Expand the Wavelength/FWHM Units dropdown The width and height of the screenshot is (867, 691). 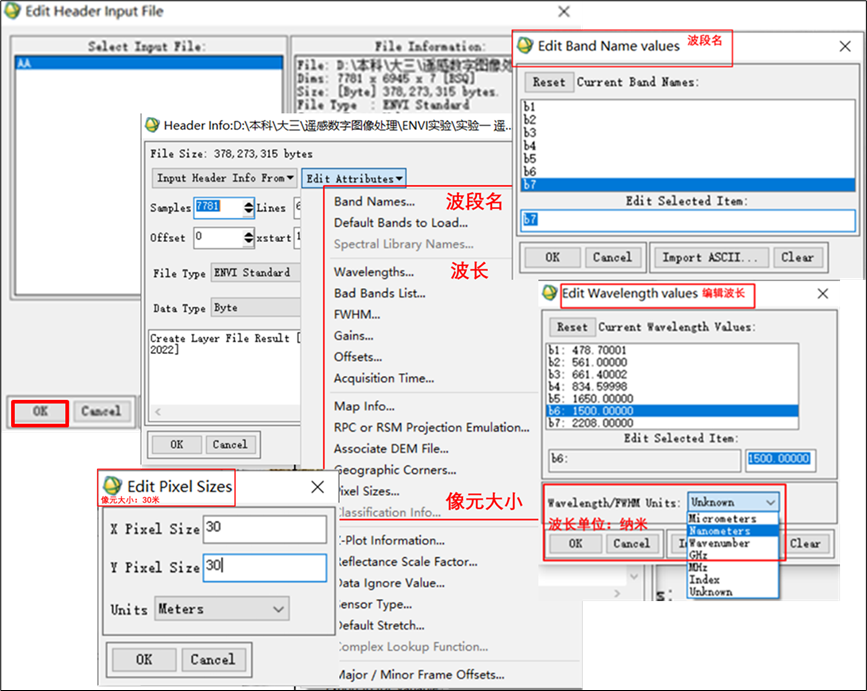[733, 502]
